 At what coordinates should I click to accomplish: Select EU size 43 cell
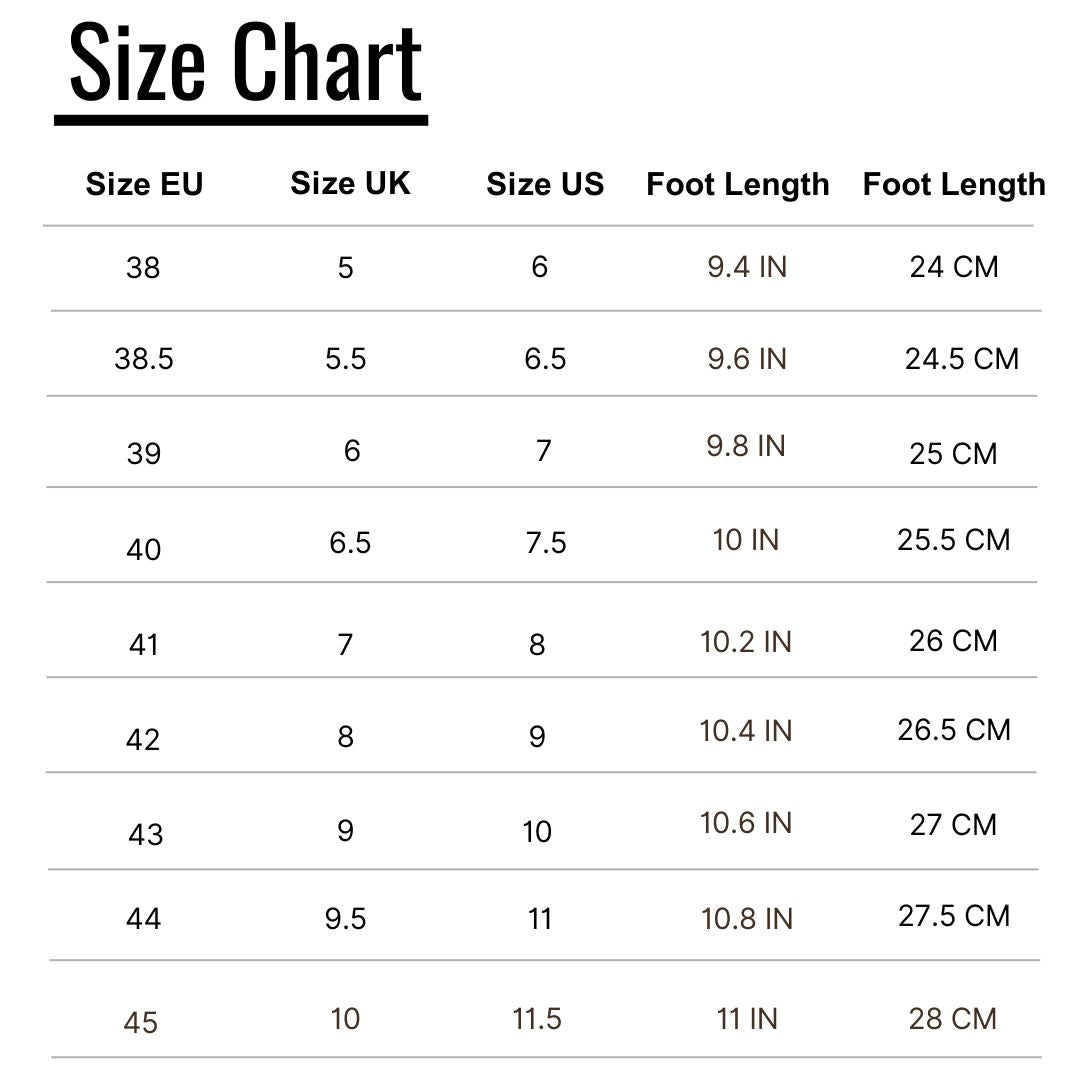[x=145, y=834]
